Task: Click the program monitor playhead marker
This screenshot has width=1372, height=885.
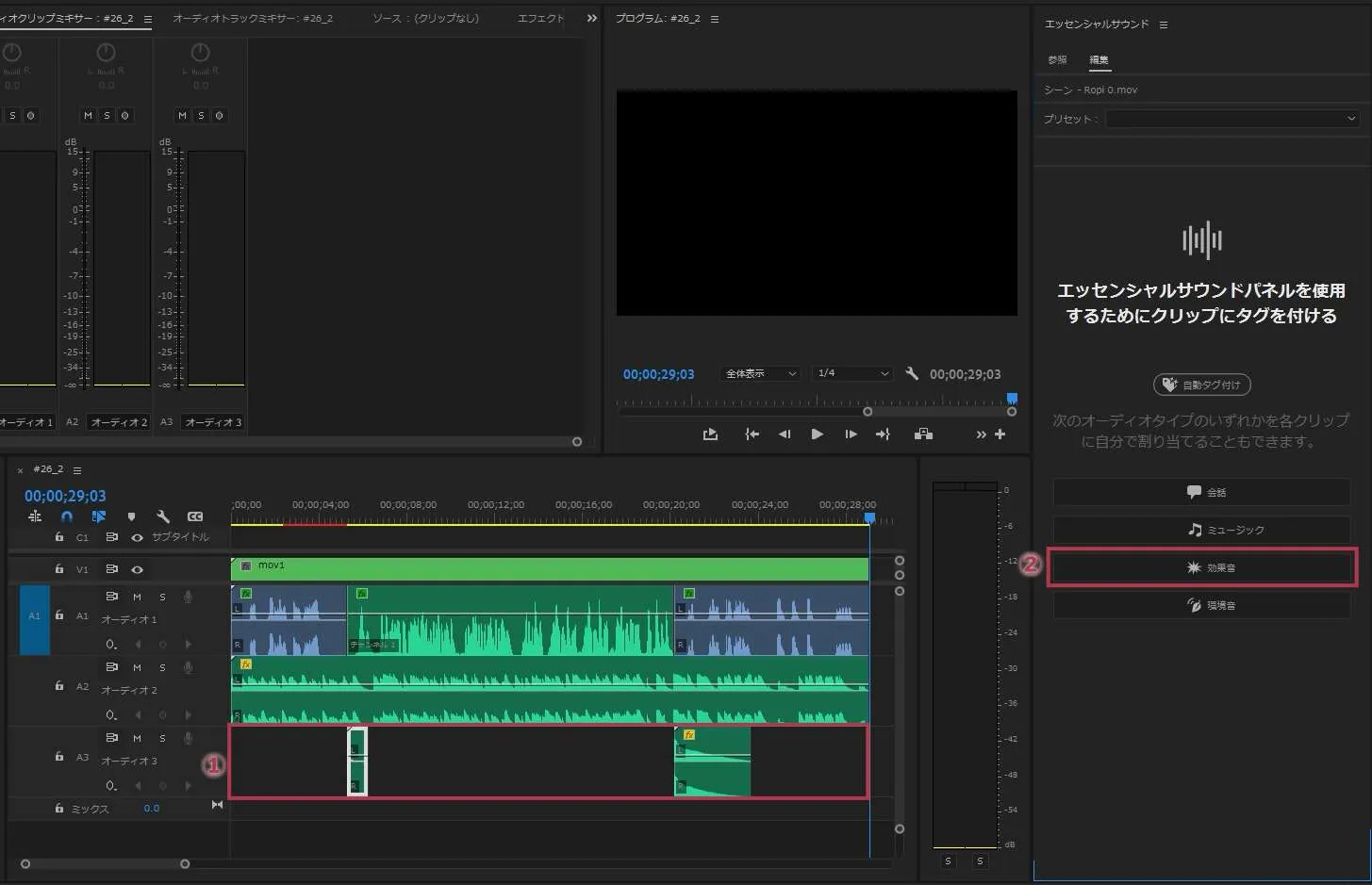Action: click(1012, 399)
